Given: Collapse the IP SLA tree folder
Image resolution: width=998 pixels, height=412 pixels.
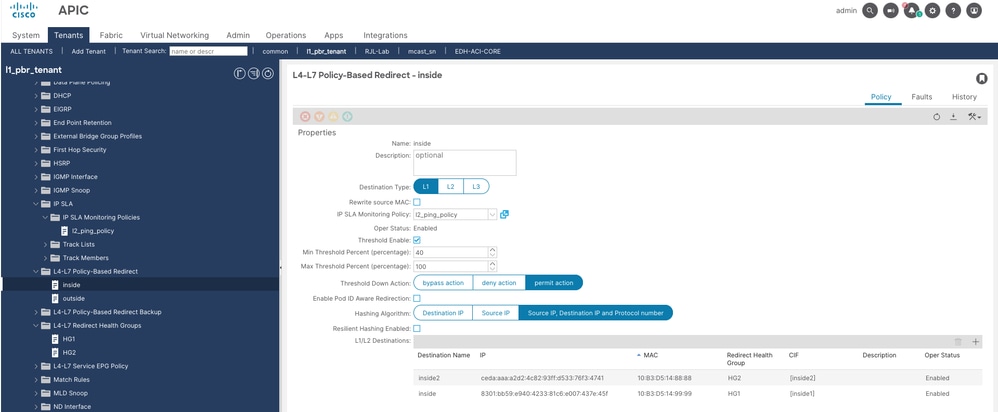Looking at the screenshot, I should 36,204.
